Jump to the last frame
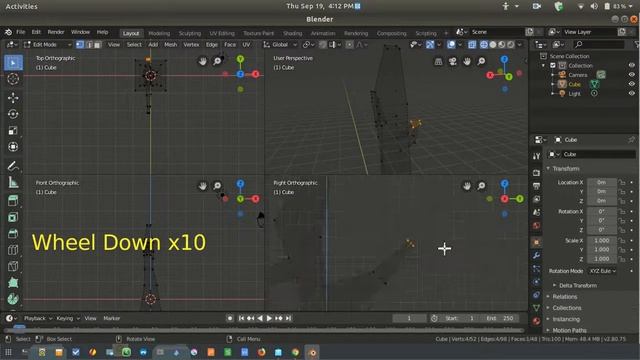This screenshot has width=640, height=360. 289,318
